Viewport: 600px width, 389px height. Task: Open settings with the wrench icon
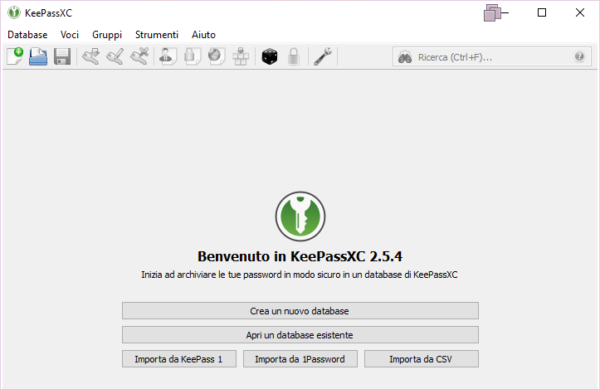pyautogui.click(x=323, y=57)
